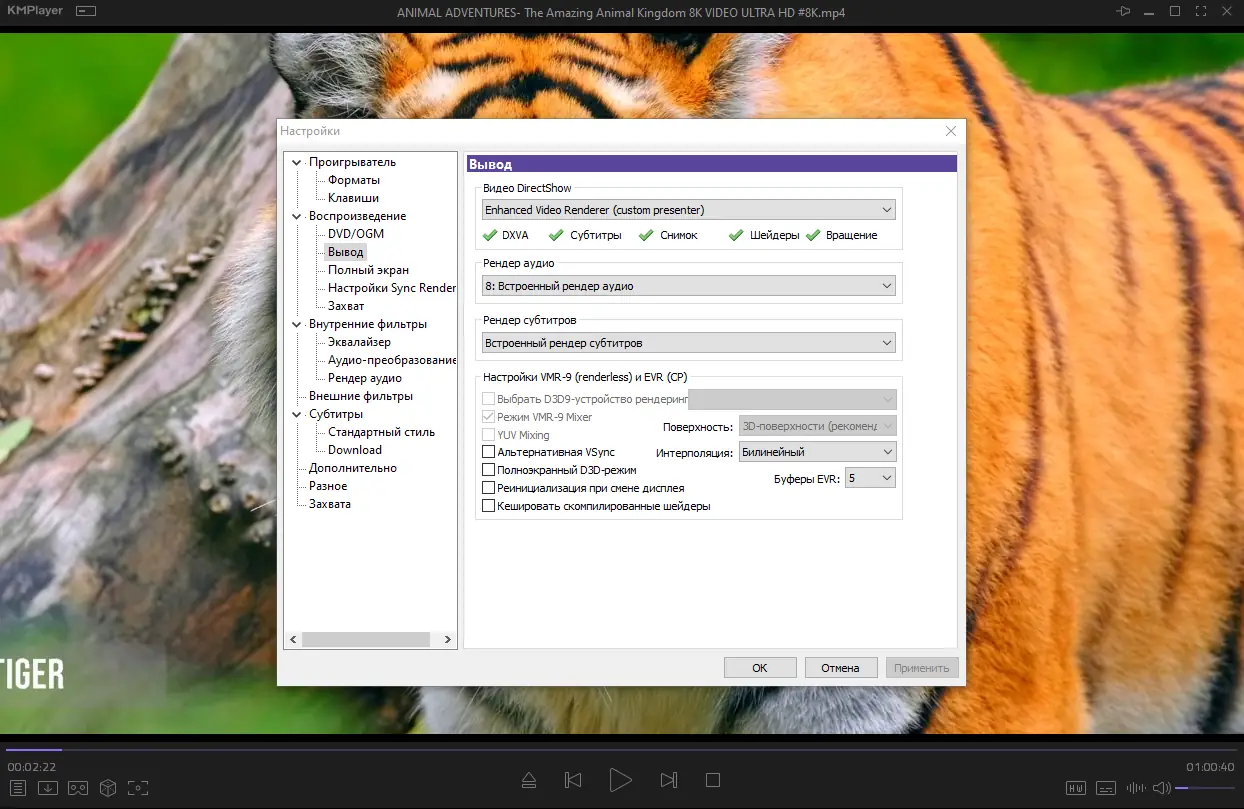Click the compact mode icon beside KMPlayer logo

(x=86, y=11)
